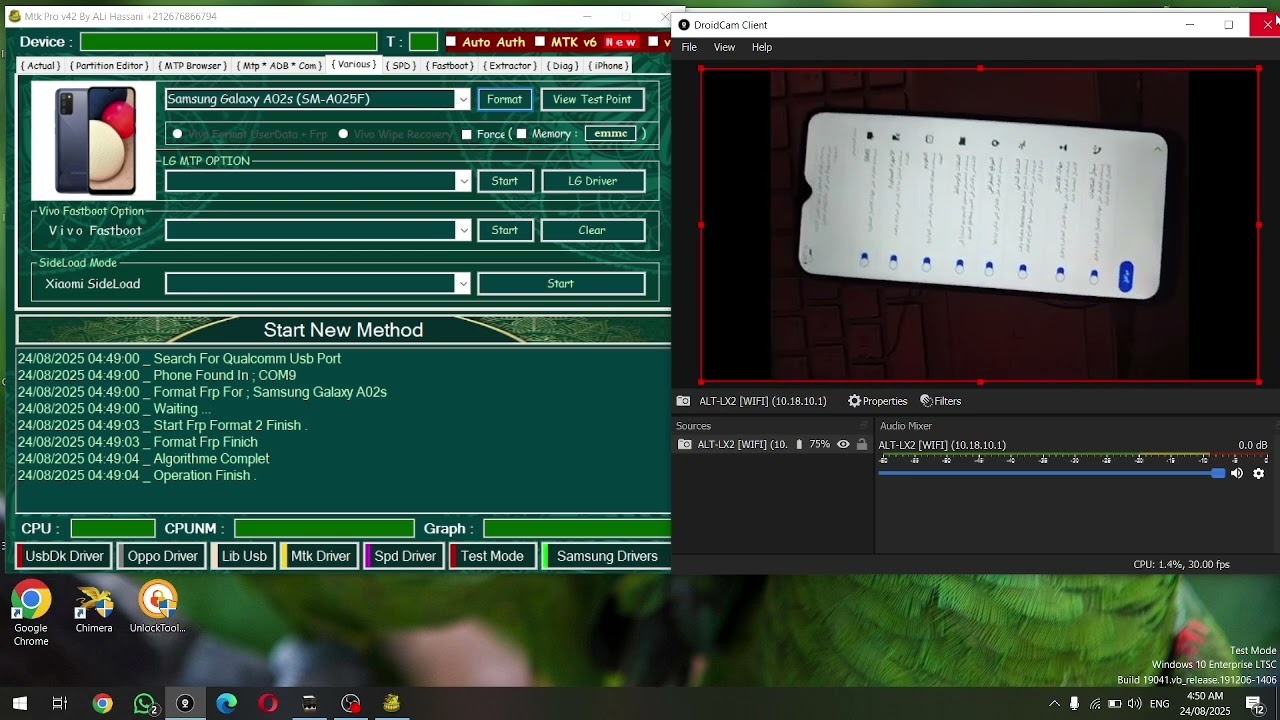Select Vivo Format UserData + Frp radio
1280x720 pixels.
(177, 134)
